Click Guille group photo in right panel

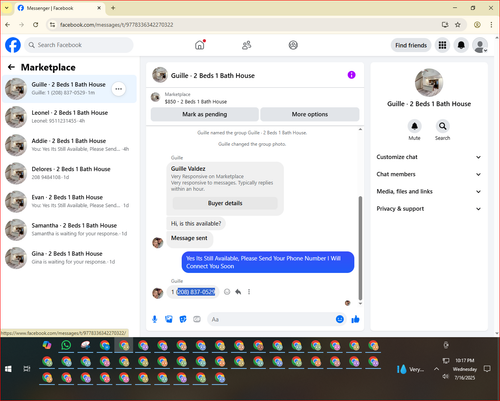(x=429, y=83)
